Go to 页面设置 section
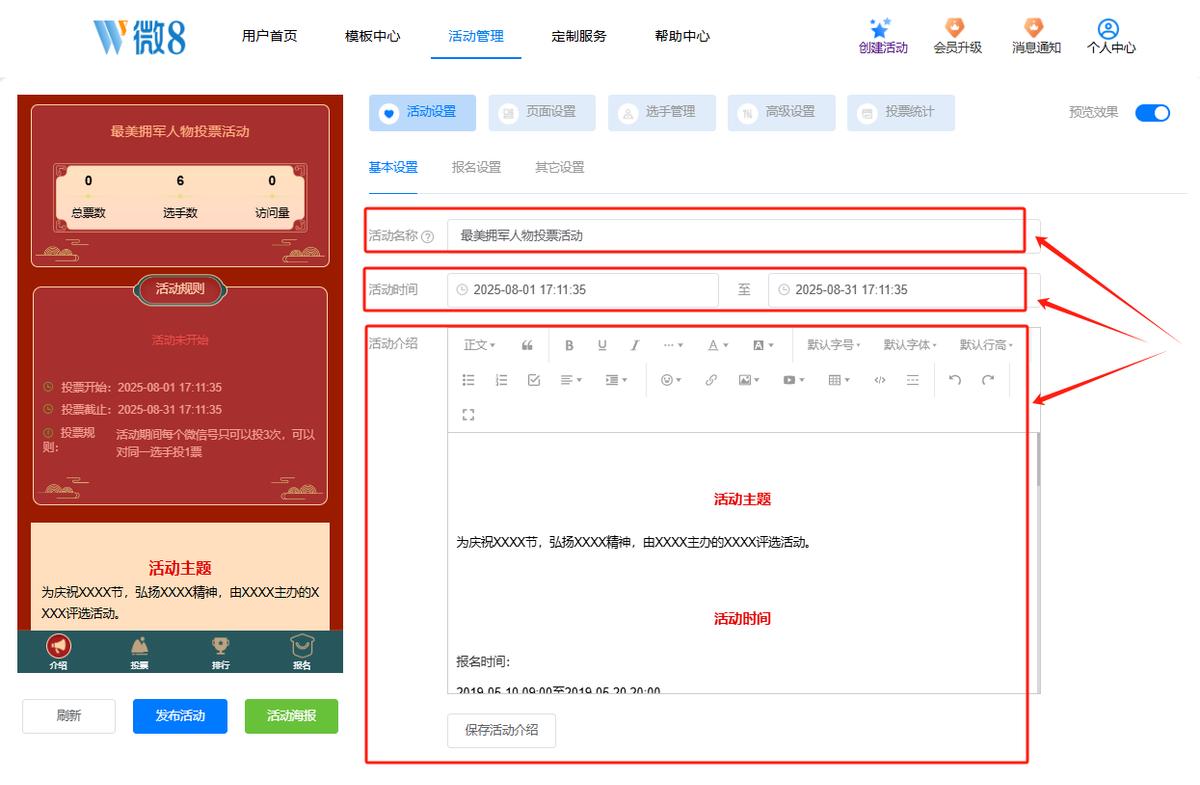The width and height of the screenshot is (1200, 785). click(542, 113)
